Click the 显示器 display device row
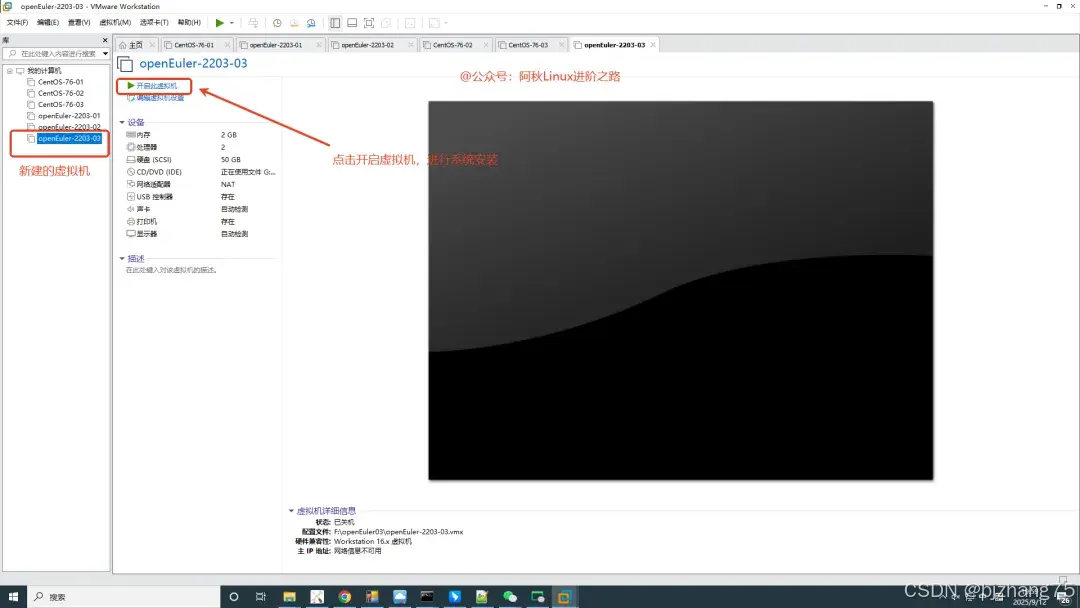The width and height of the screenshot is (1080, 608). click(x=201, y=234)
